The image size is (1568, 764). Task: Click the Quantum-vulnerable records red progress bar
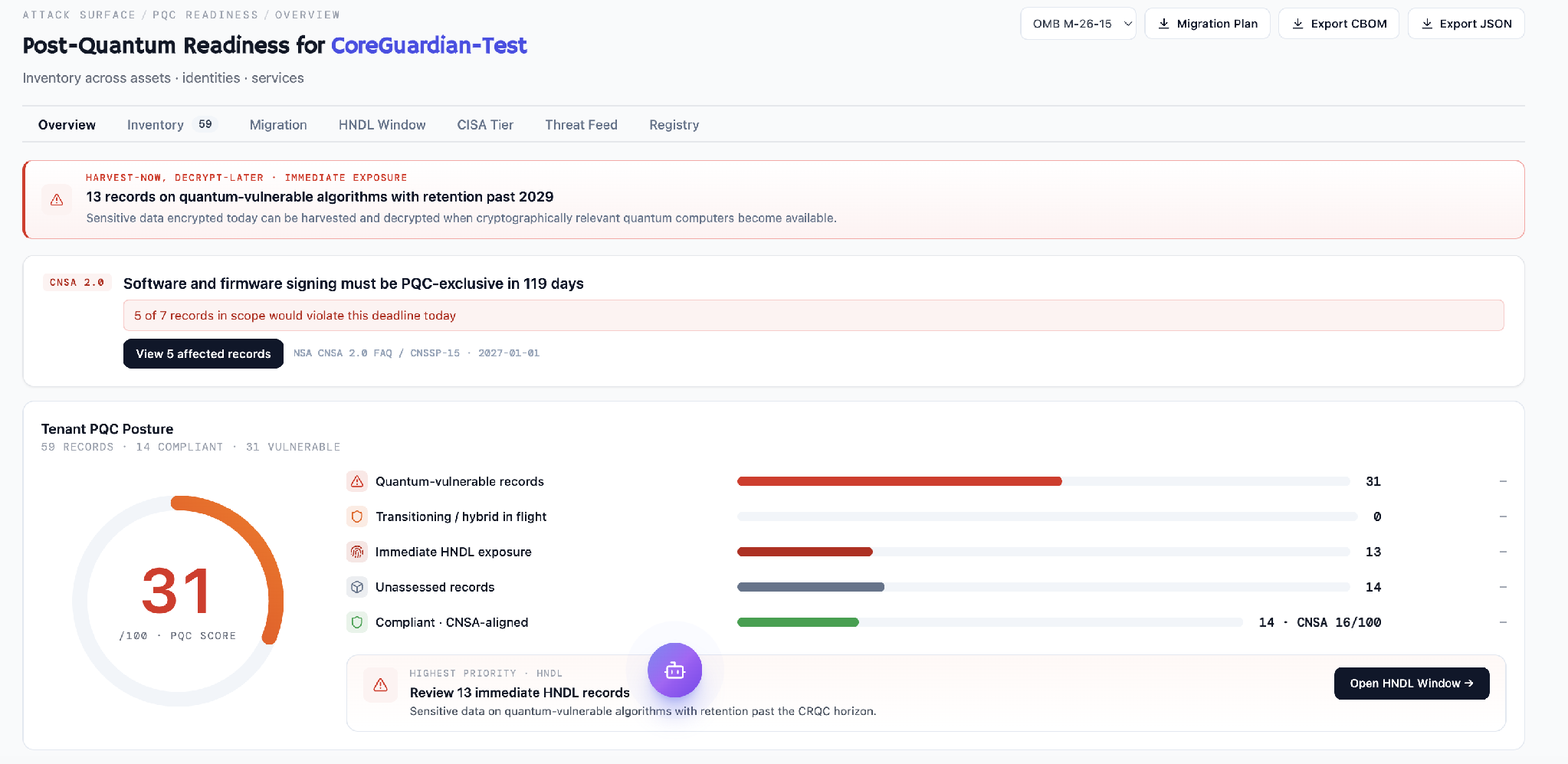click(899, 481)
